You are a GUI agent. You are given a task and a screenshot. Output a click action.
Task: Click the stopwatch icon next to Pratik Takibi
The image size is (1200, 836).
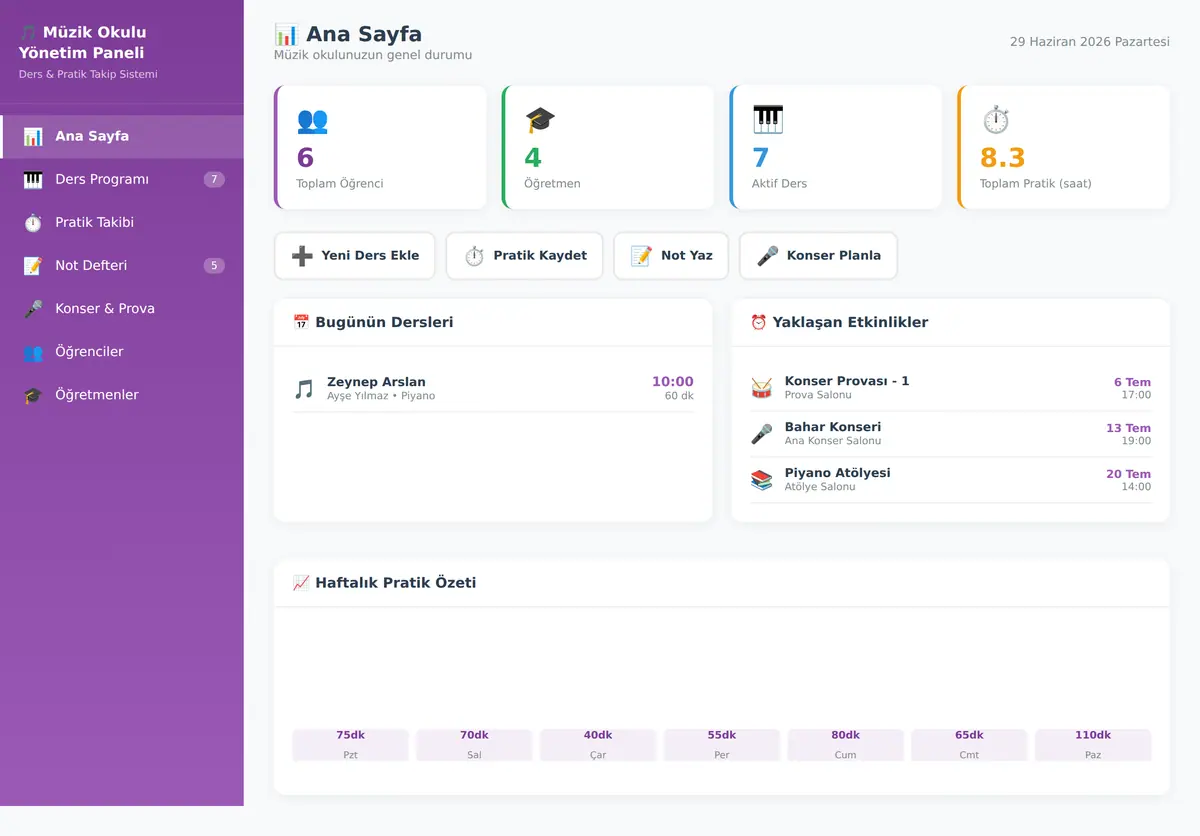click(33, 223)
